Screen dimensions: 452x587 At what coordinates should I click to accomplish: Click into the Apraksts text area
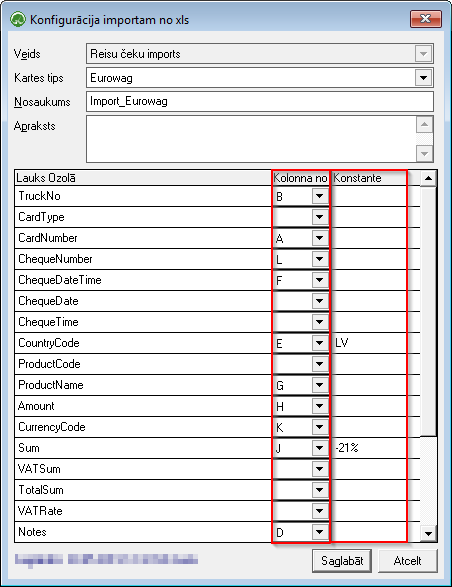251,139
